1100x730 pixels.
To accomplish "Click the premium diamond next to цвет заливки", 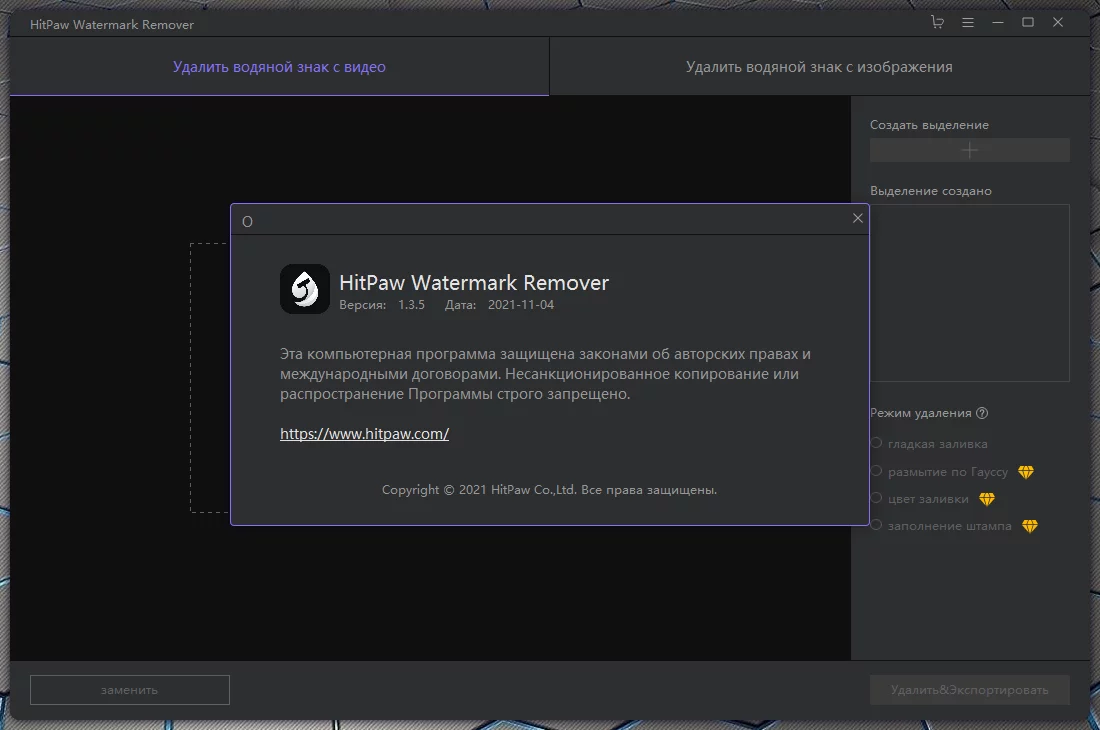I will [986, 499].
